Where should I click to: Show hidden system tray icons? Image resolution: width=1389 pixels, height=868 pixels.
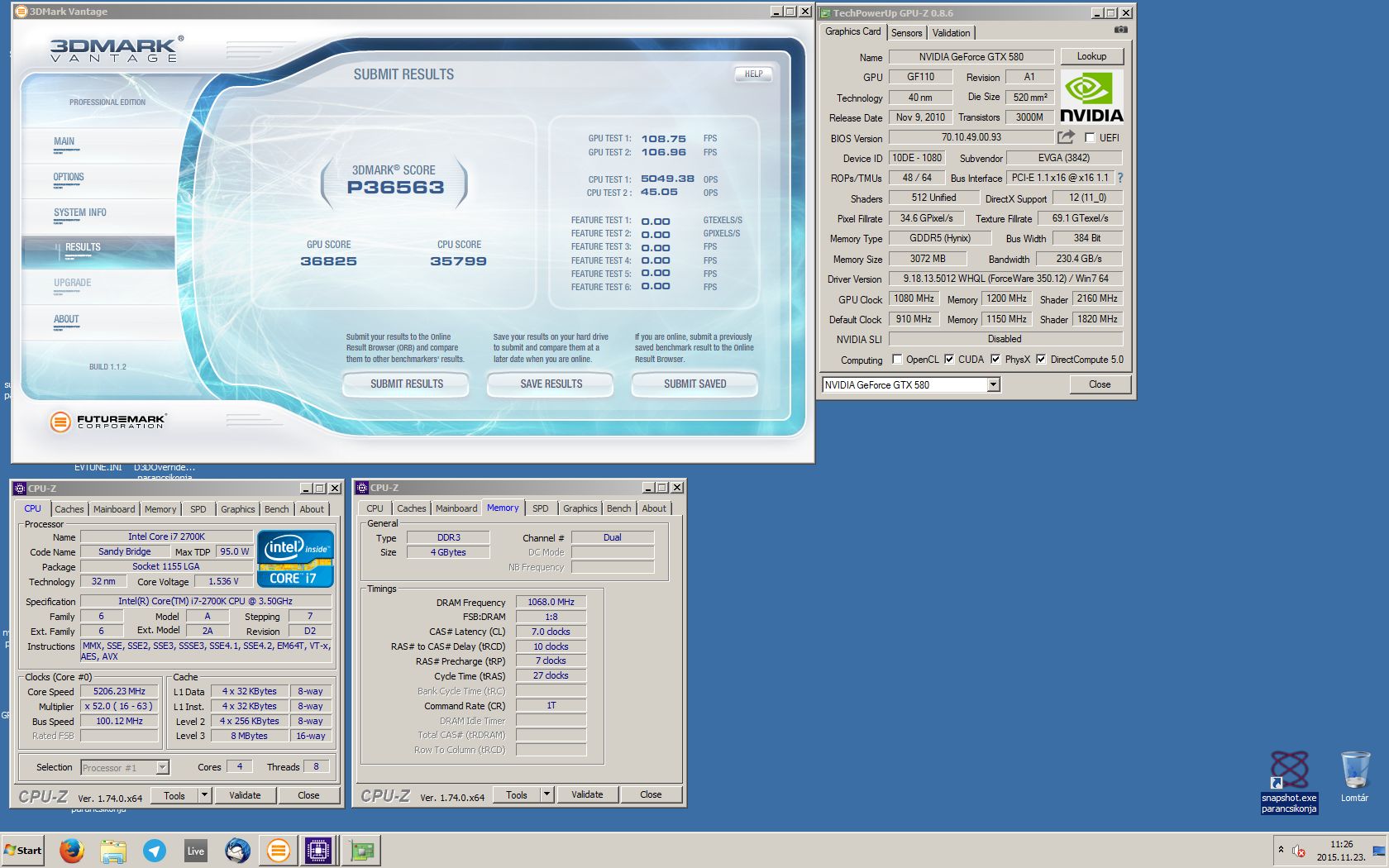(1281, 850)
